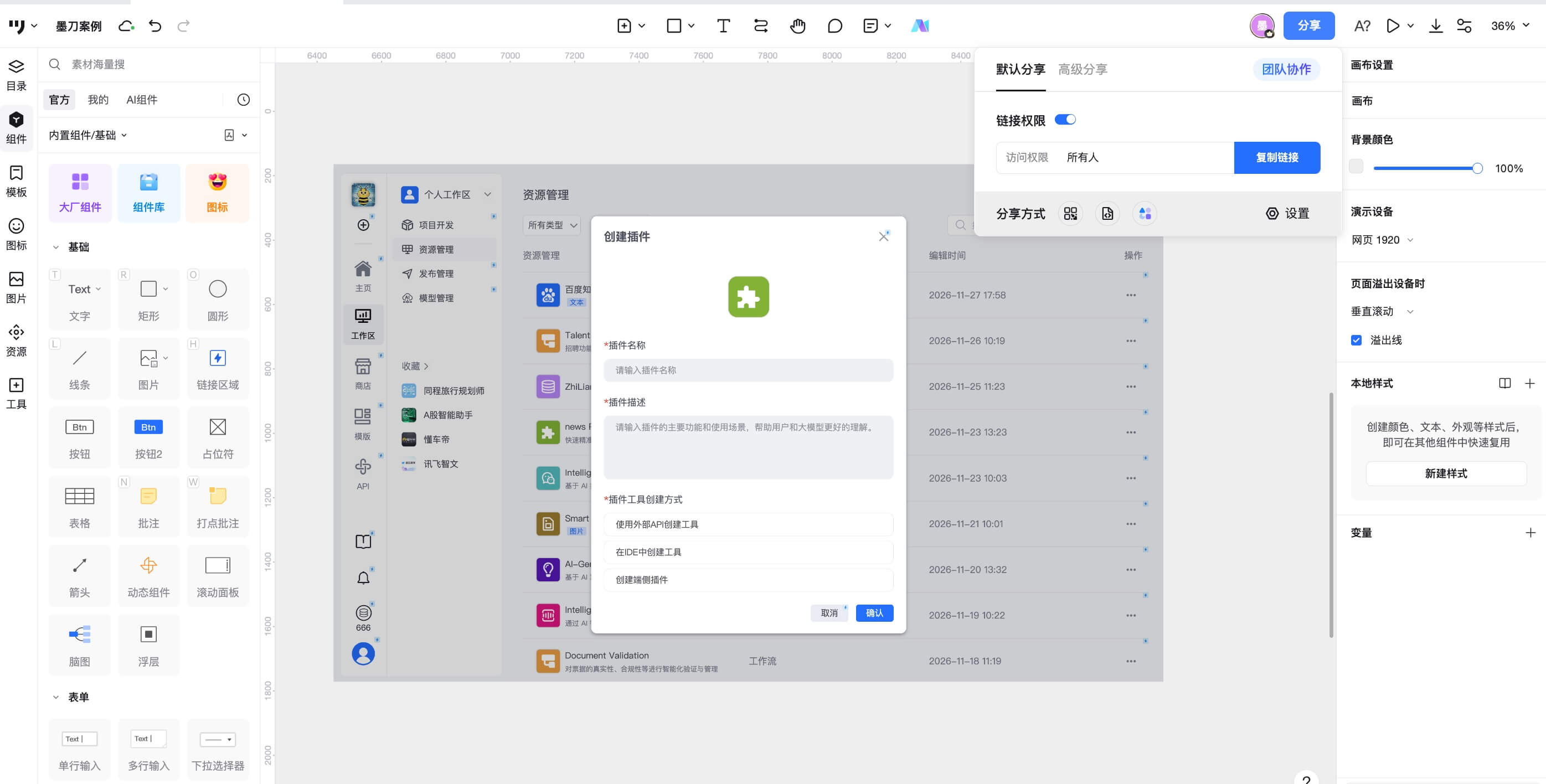This screenshot has height=784, width=1546.
Task: Open the QR code share option
Action: 1070,214
